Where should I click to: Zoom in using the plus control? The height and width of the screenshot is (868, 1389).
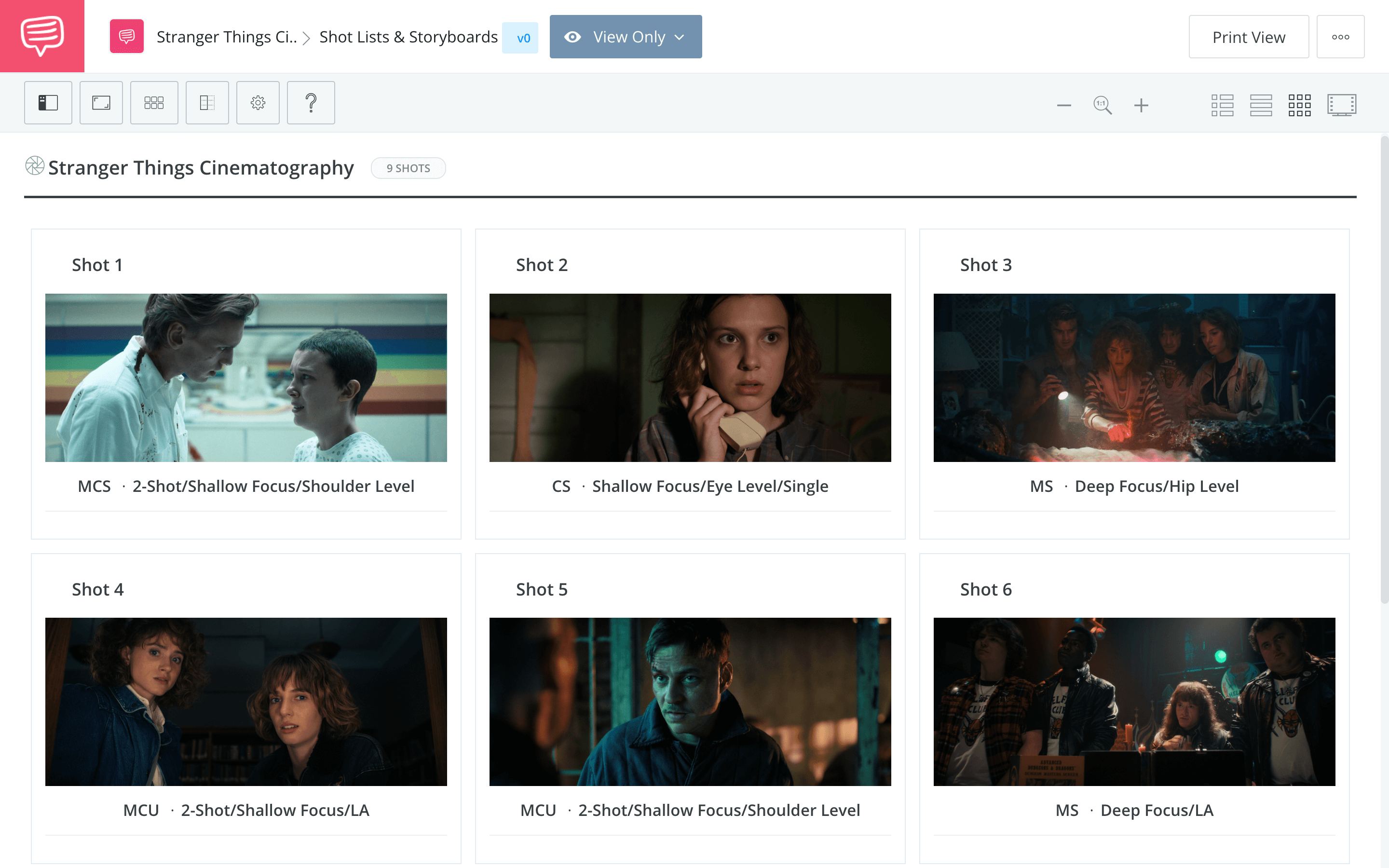1141,105
